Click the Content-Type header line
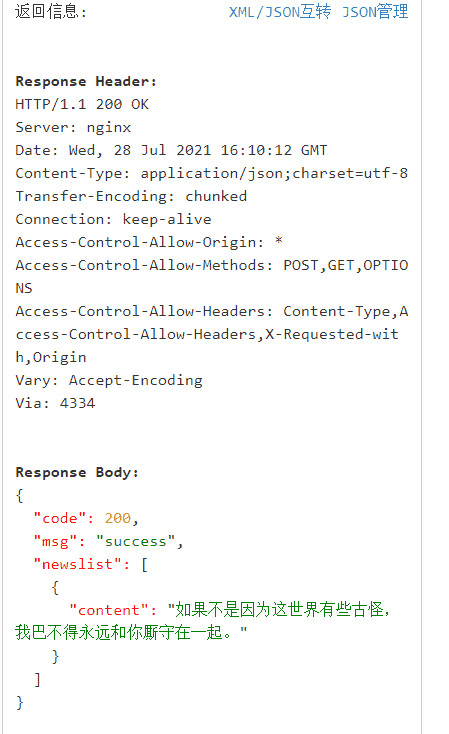Screen dimensions: 449x734 212,173
